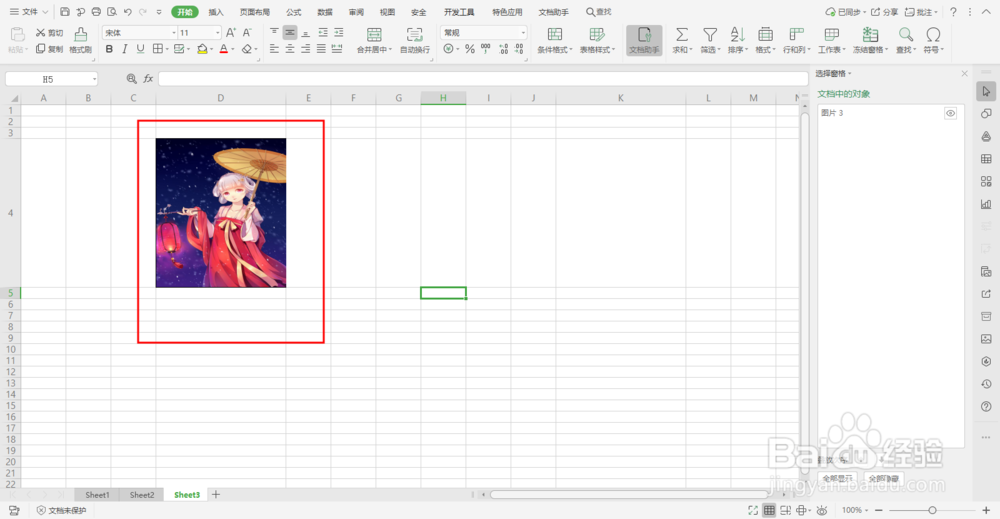1000x519 pixels.
Task: Open the 插入 (Insert) tab
Action: coord(216,11)
